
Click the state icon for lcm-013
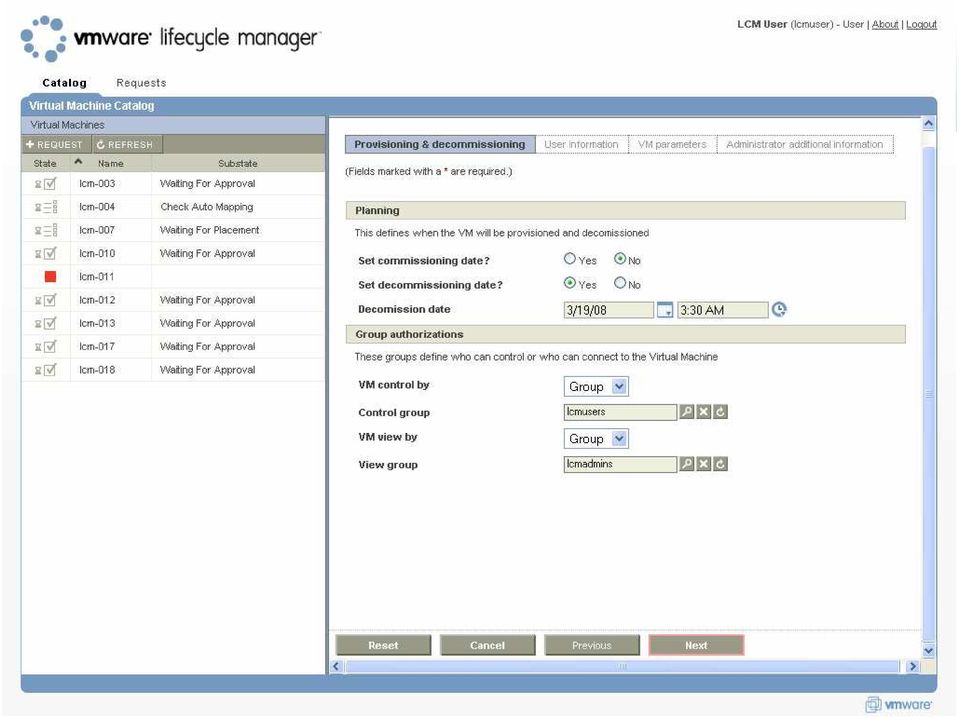[46, 323]
